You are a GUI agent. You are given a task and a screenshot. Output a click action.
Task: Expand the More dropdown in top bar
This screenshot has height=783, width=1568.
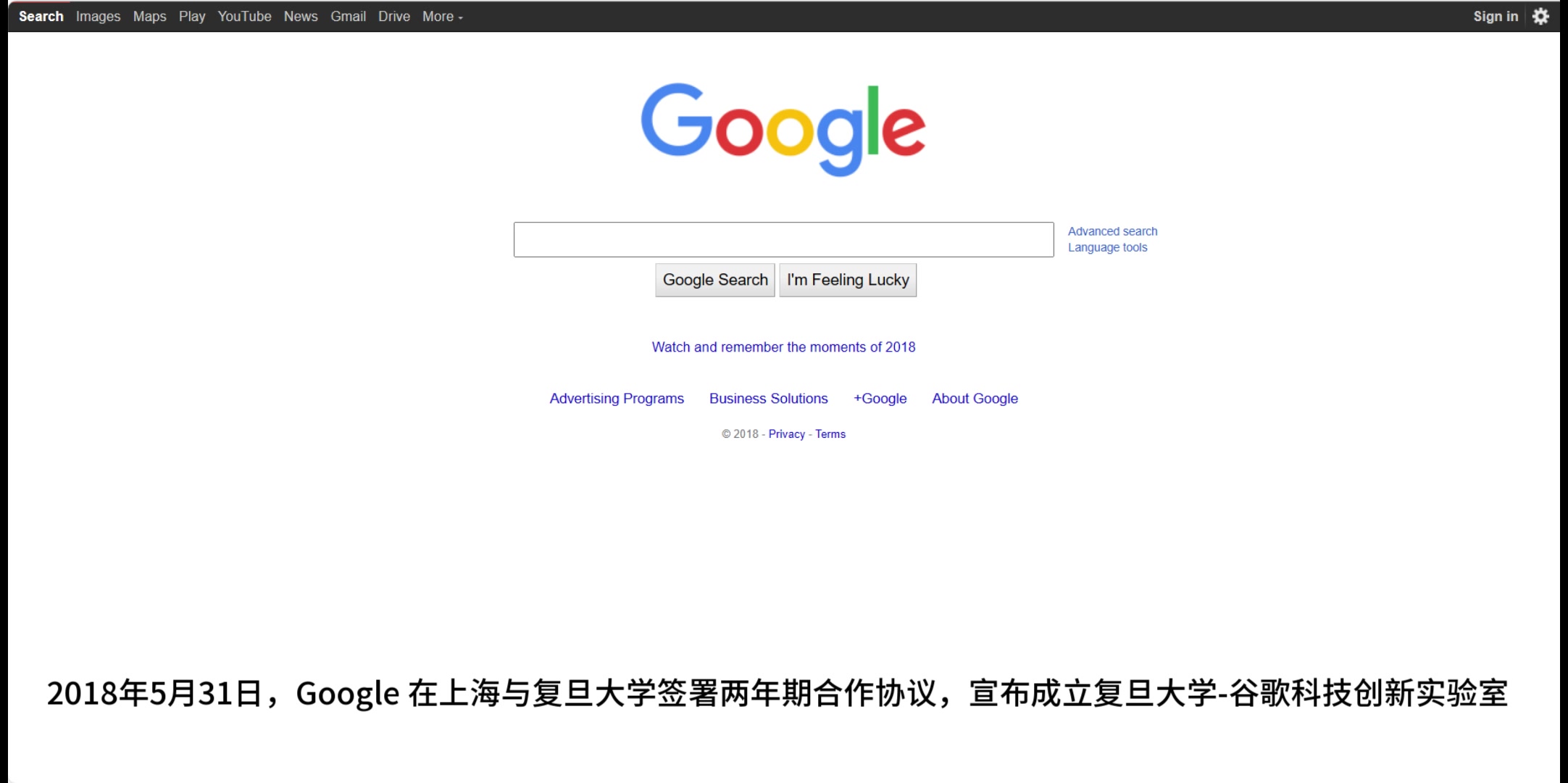pyautogui.click(x=442, y=16)
